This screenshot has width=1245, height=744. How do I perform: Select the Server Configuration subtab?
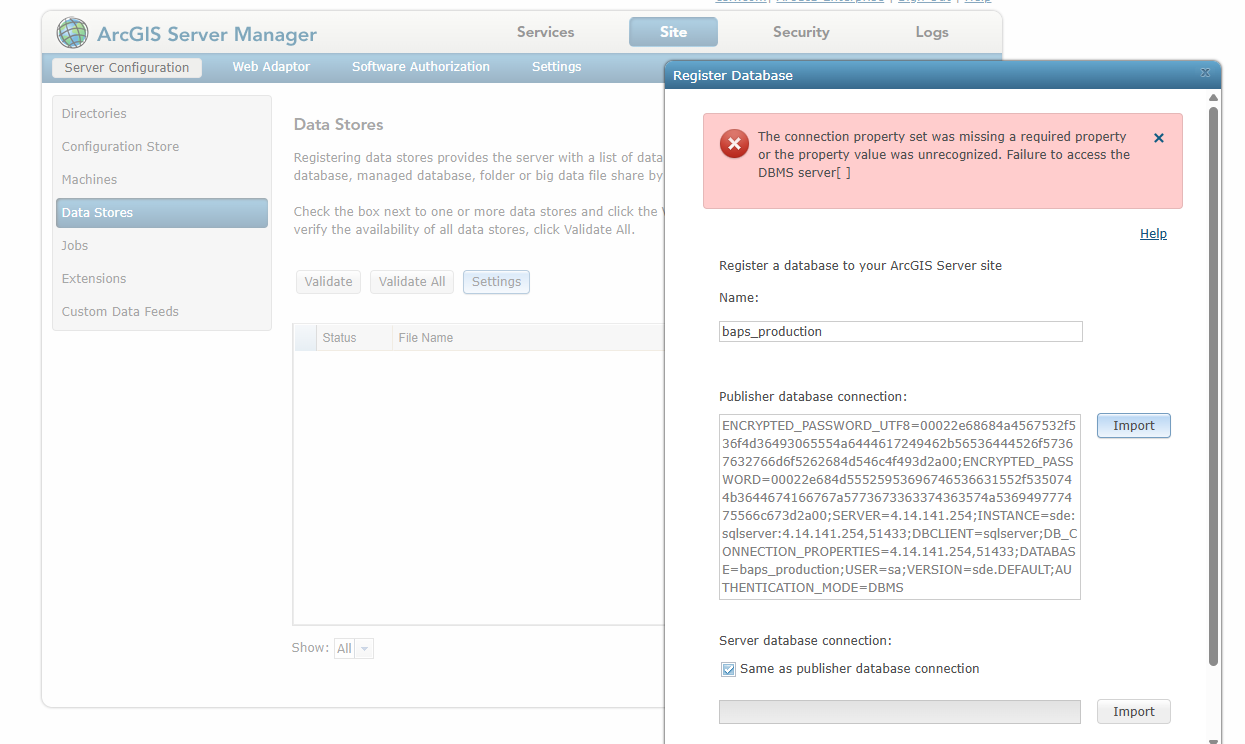[x=127, y=68]
